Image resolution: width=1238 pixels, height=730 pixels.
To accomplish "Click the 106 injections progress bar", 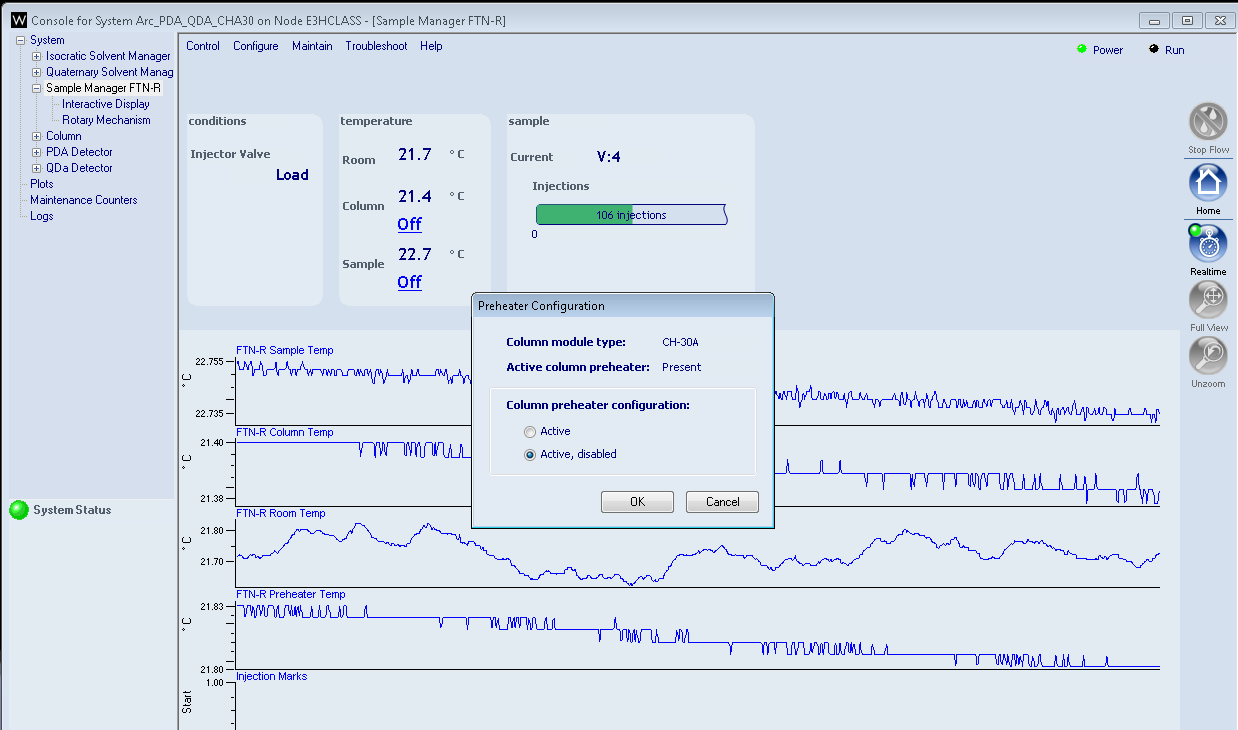I will click(631, 215).
